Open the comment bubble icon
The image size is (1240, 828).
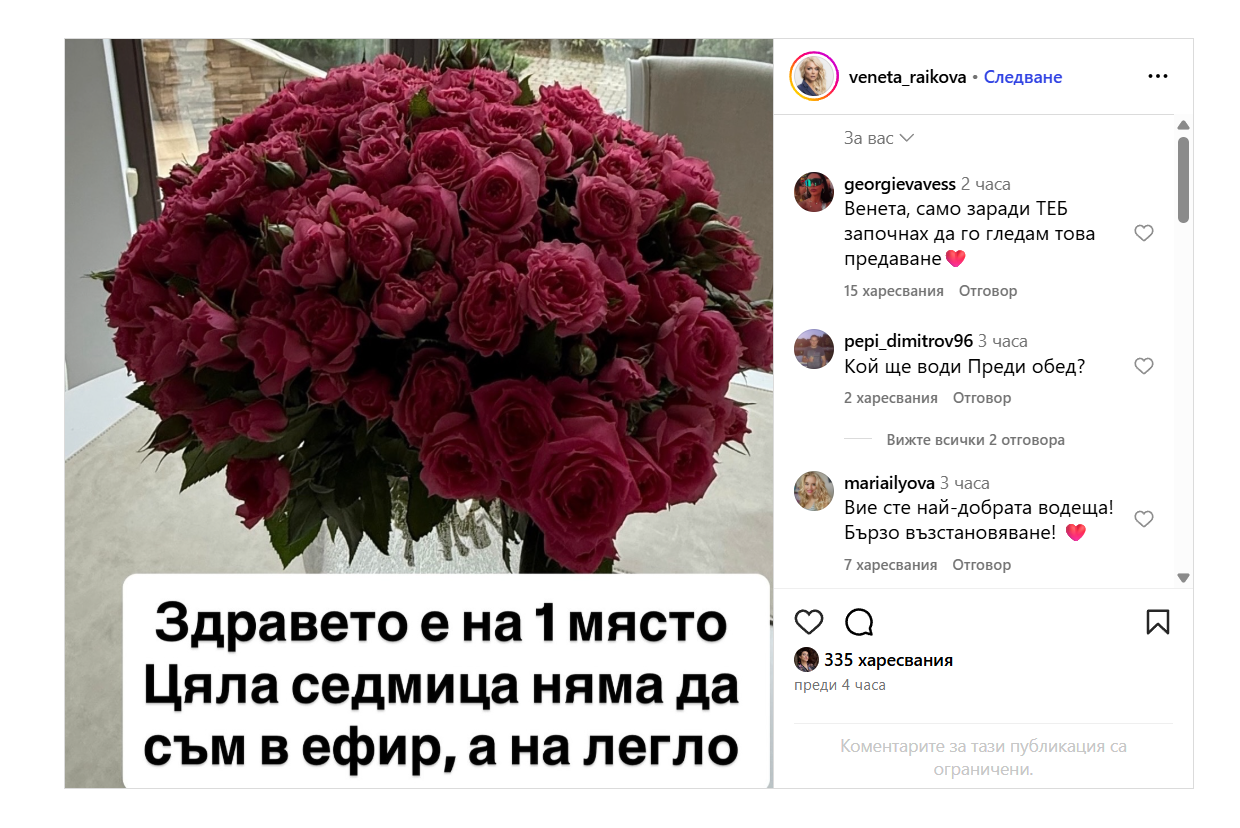[x=859, y=622]
